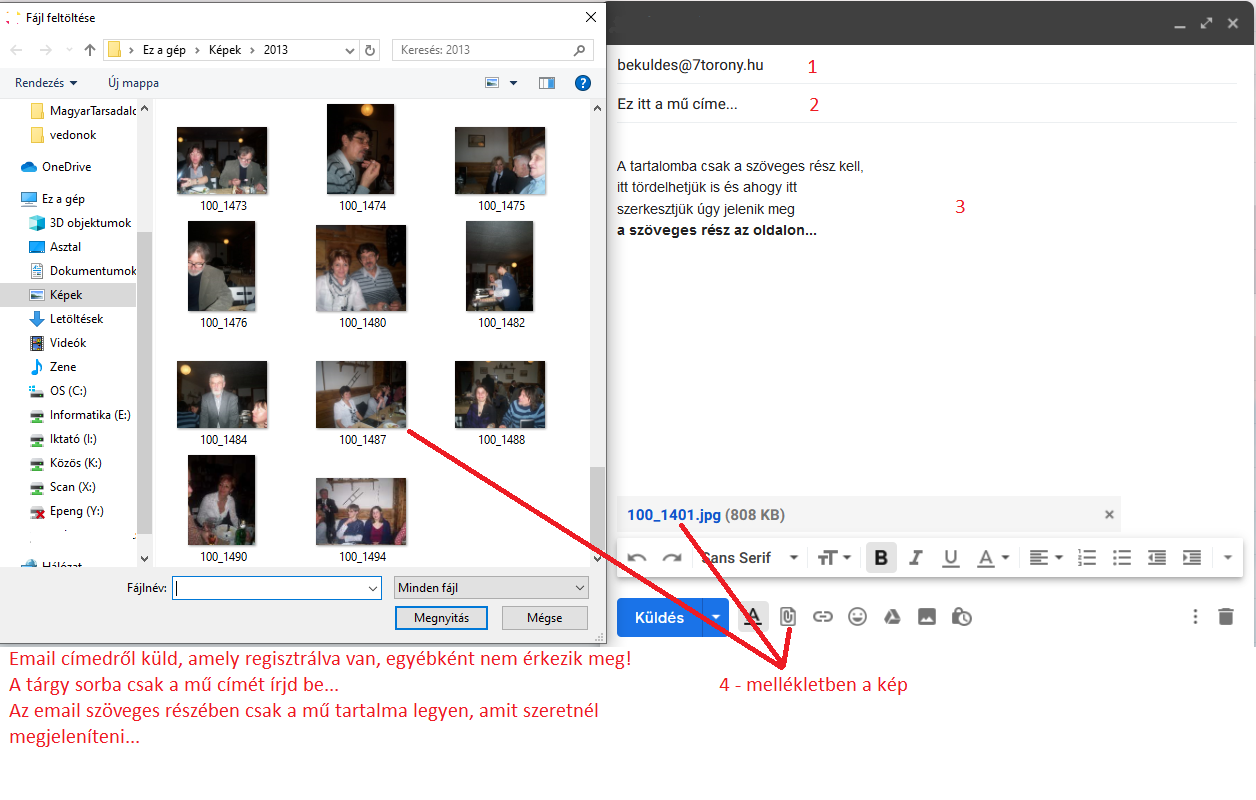Select the 100_1487 photo thumbnail

361,395
